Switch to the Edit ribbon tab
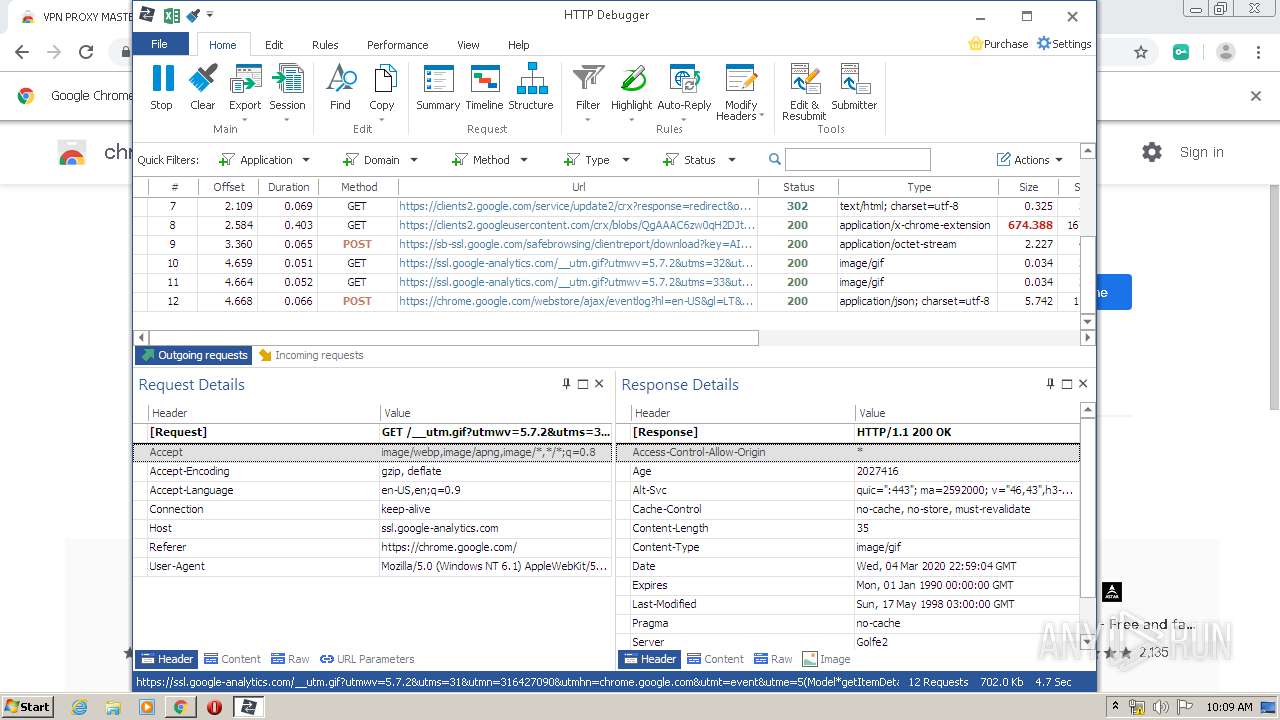Viewport: 1280px width, 720px height. [274, 45]
